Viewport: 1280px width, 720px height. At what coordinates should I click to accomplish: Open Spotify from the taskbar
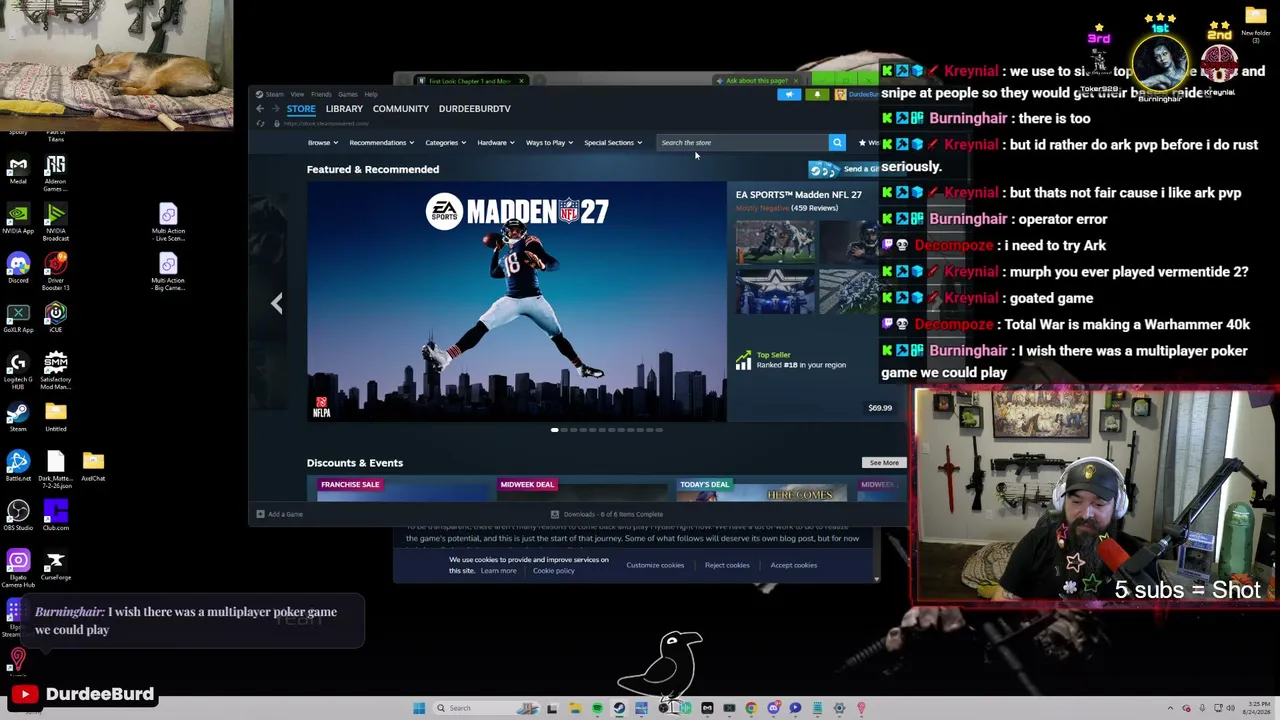(597, 708)
